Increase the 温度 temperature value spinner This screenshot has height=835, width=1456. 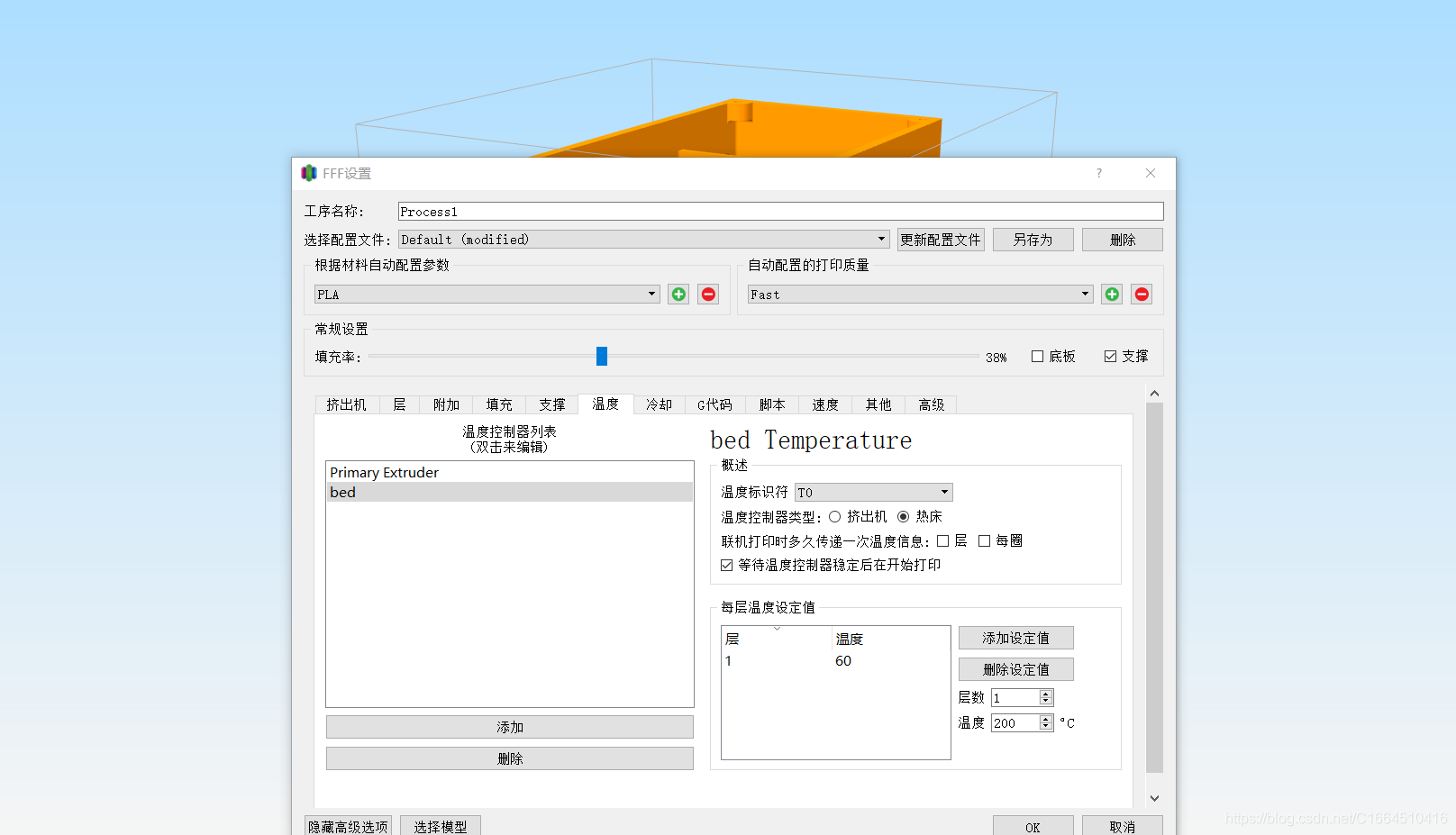pyautogui.click(x=1046, y=720)
